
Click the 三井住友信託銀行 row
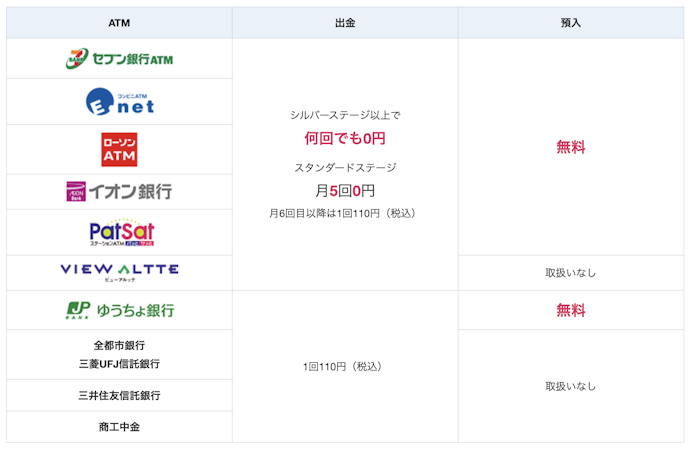(119, 395)
